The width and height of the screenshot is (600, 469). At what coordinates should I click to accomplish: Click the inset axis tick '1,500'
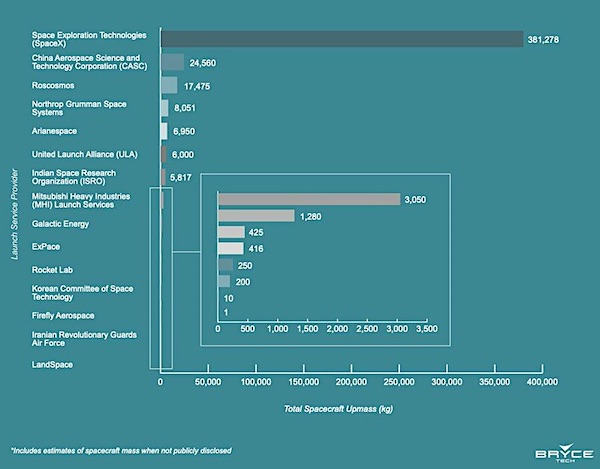click(x=308, y=329)
